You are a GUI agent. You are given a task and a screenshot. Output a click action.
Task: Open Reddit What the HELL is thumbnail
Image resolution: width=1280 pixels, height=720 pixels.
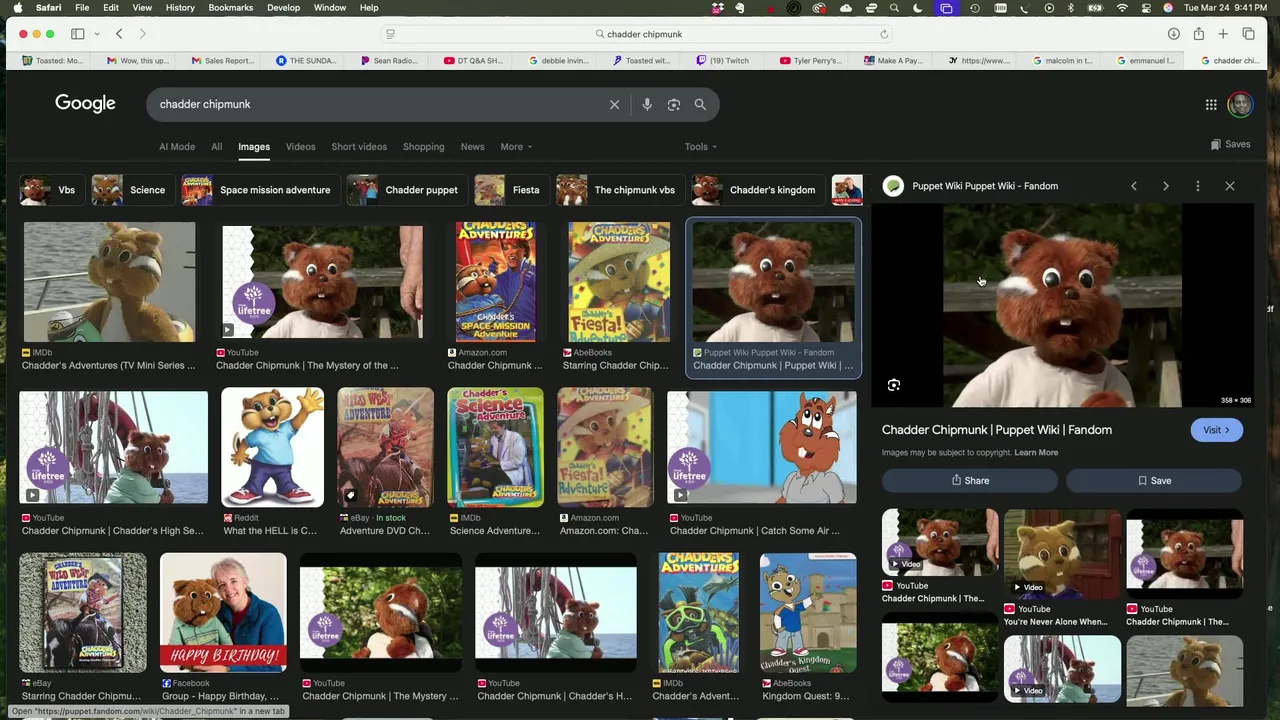[x=272, y=447]
